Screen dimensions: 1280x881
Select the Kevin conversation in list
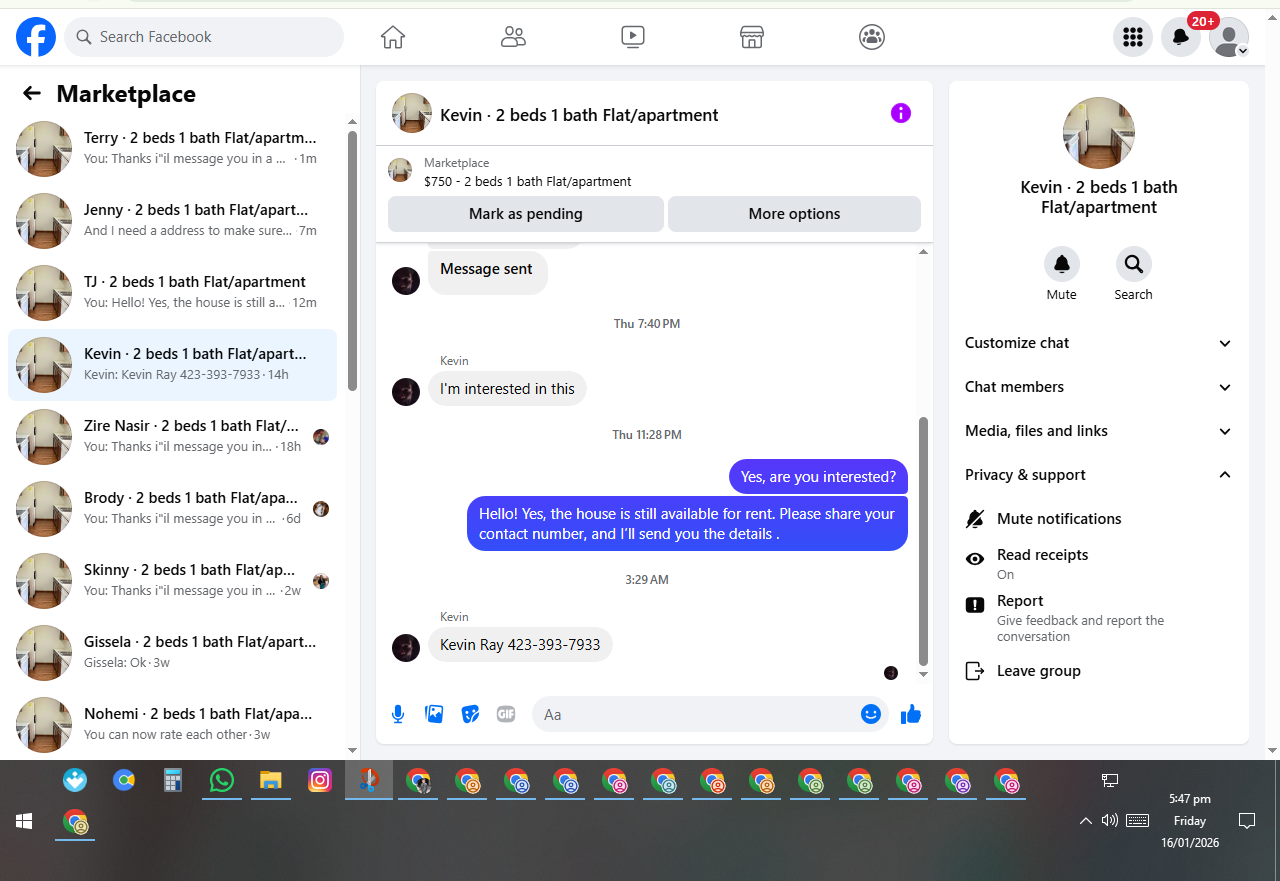coord(172,365)
